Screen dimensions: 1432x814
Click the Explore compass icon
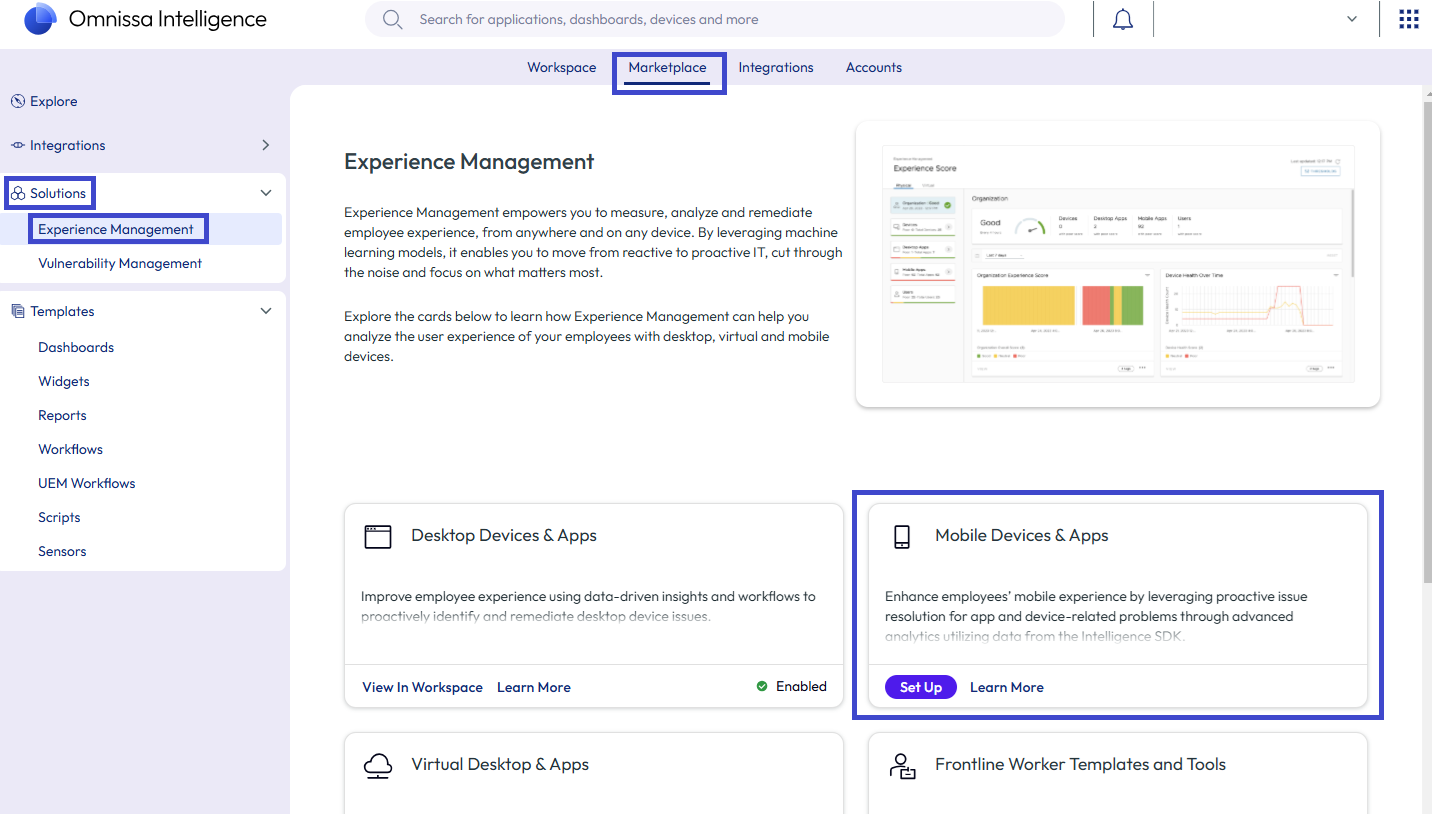click(18, 101)
